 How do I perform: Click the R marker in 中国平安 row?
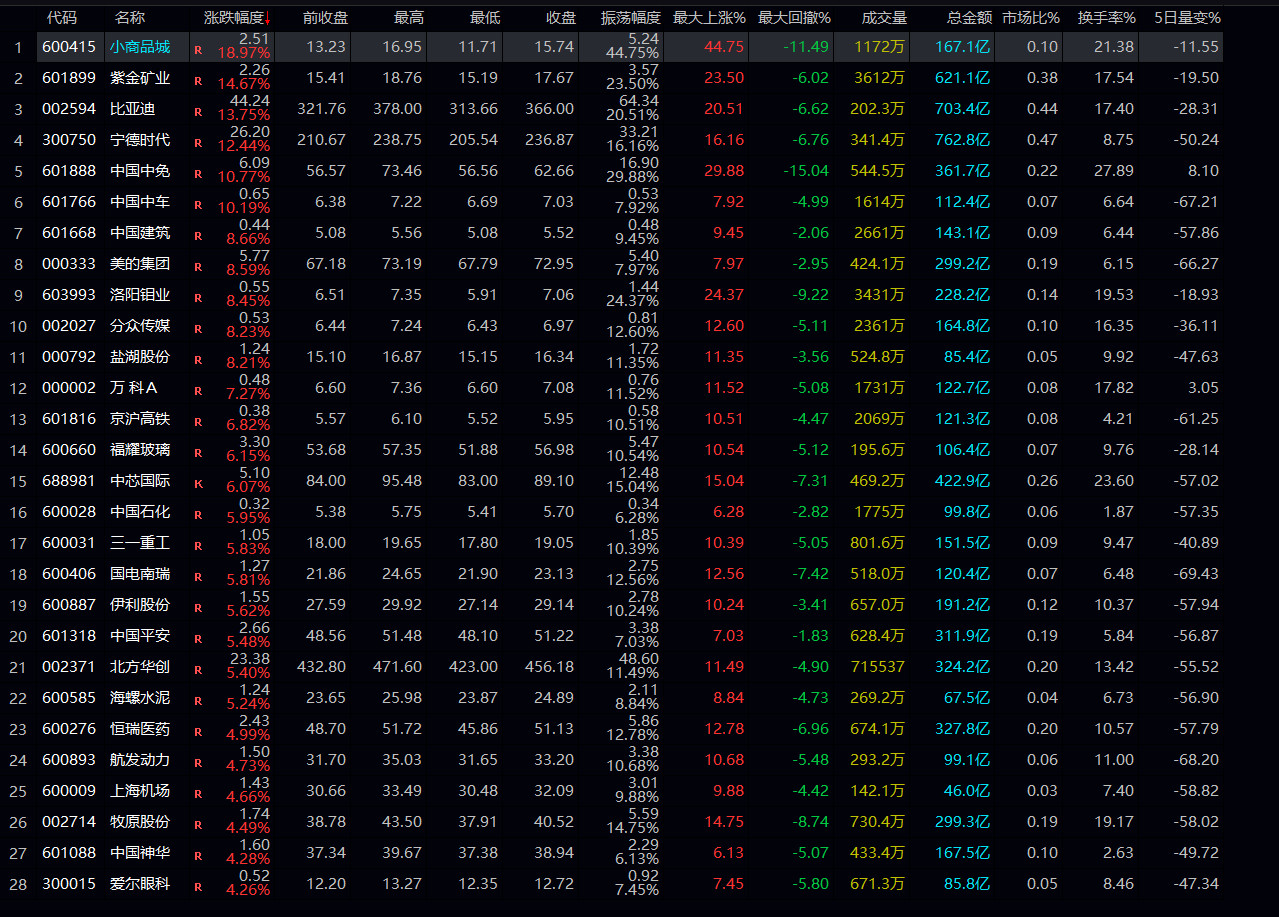point(197,637)
